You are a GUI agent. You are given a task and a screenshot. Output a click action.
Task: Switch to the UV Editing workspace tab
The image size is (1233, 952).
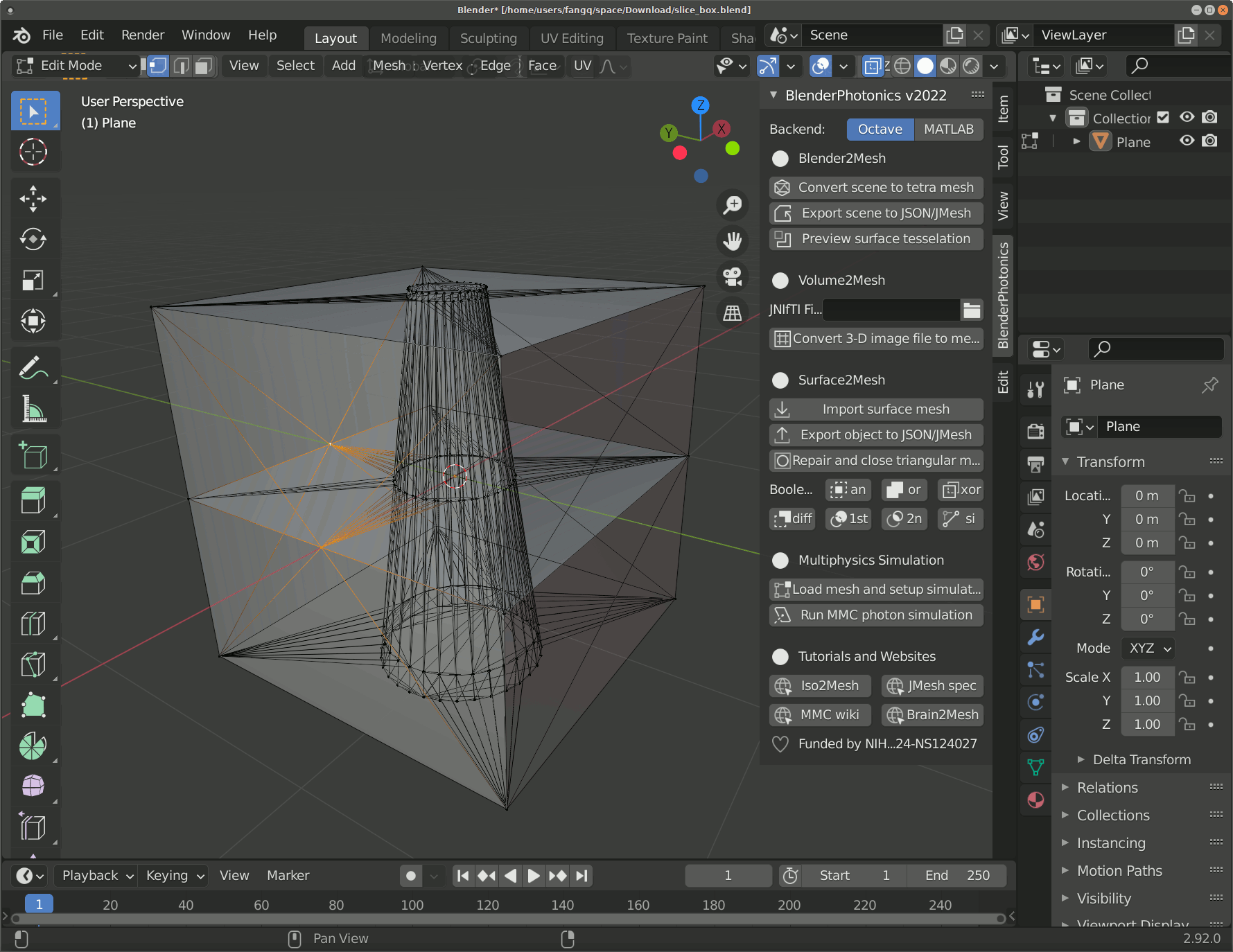(572, 38)
